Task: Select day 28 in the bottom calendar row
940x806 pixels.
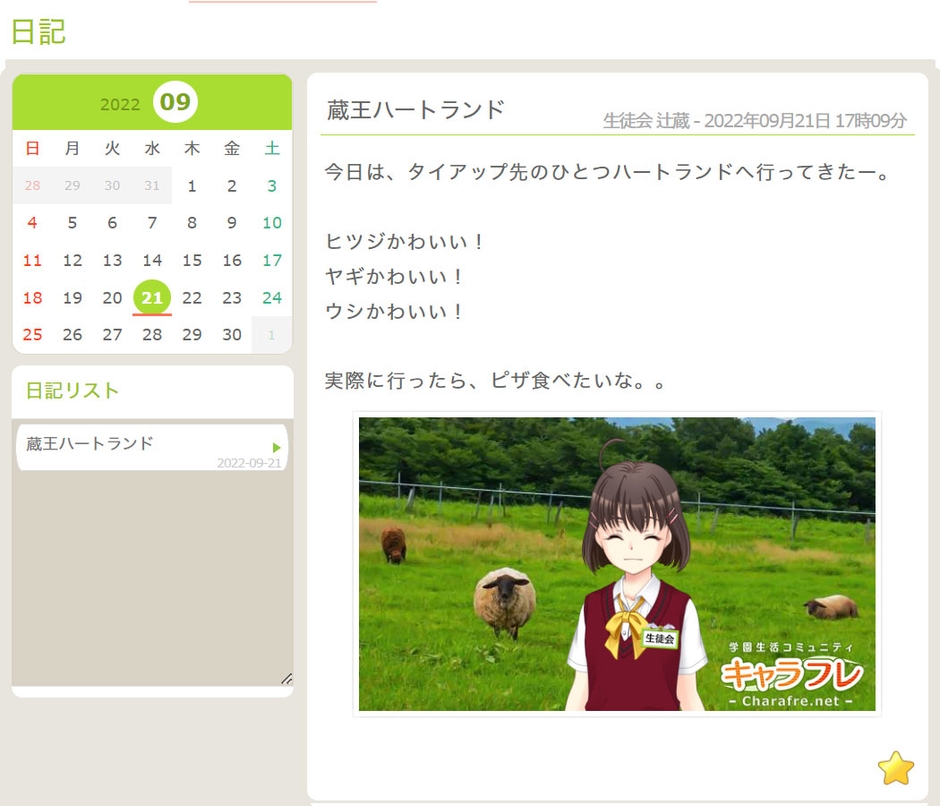Action: [x=152, y=335]
